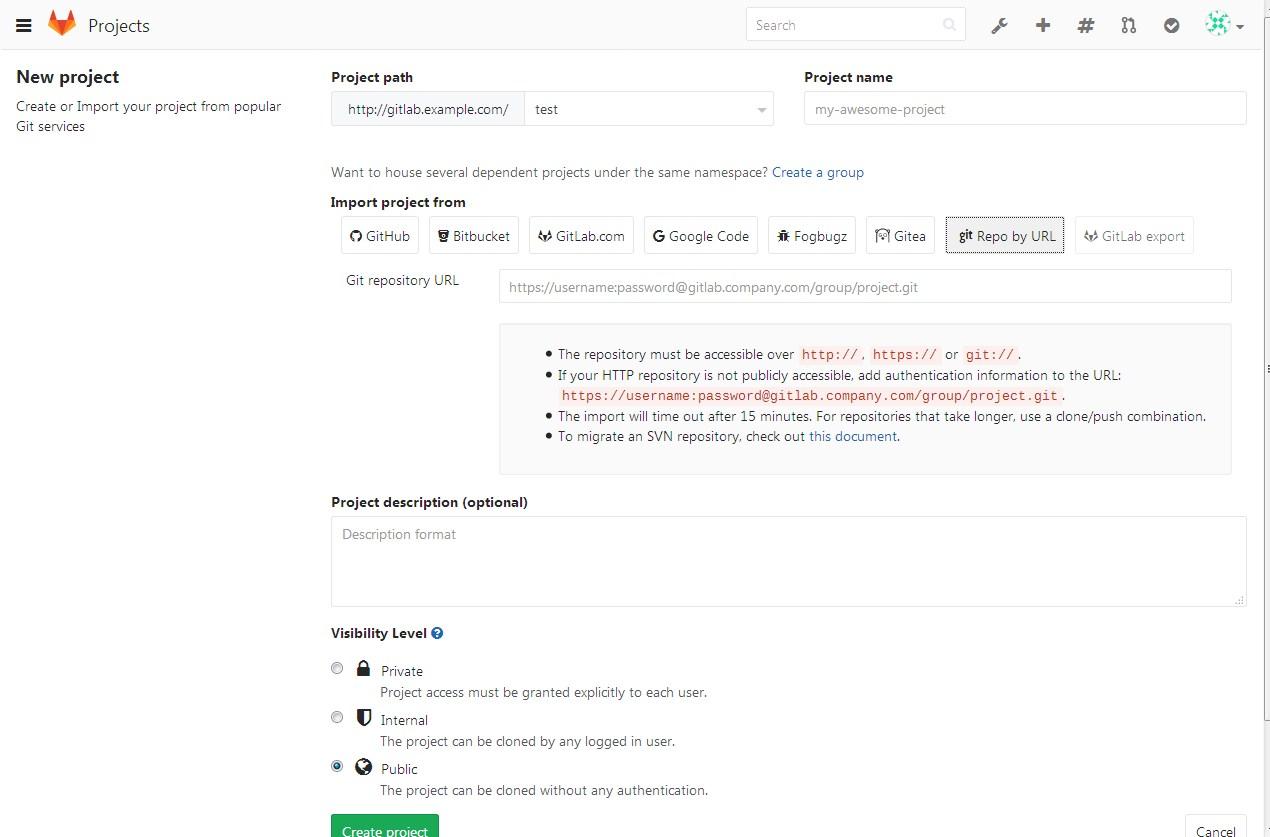This screenshot has width=1270, height=837.
Task: Click the Private lock icon
Action: [363, 669]
